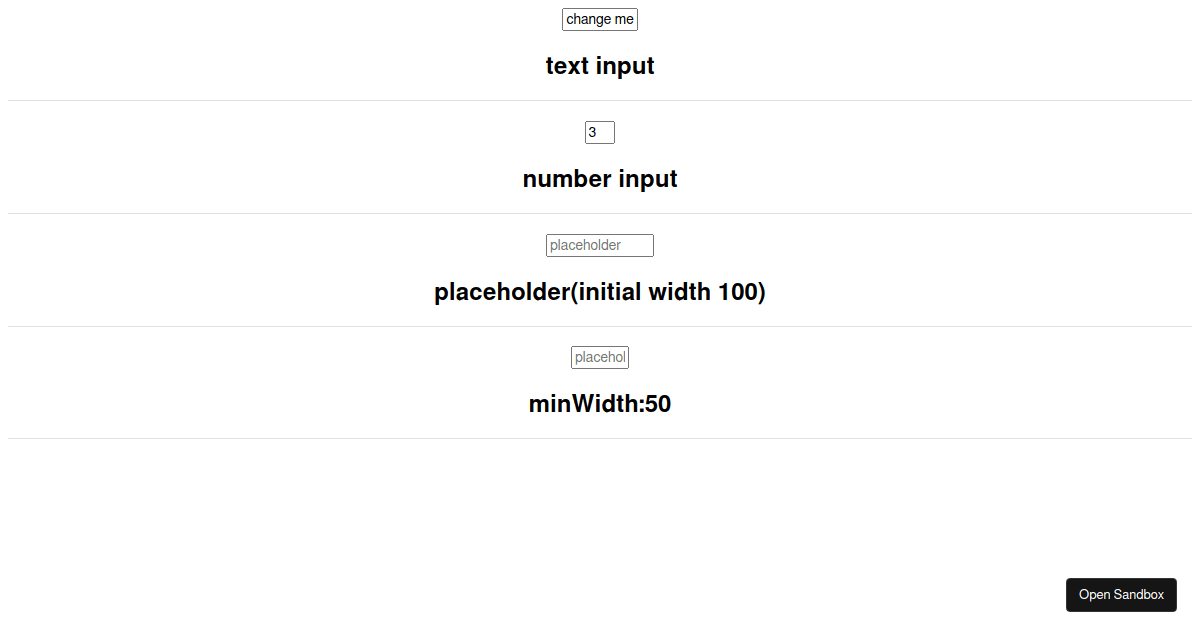Click the divider line below "text input"

tap(600, 100)
